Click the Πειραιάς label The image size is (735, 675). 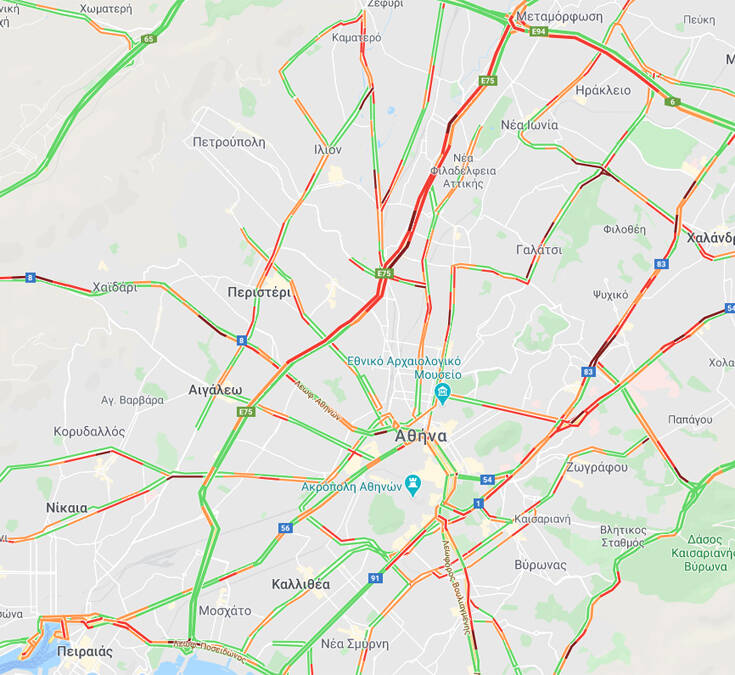(x=85, y=652)
